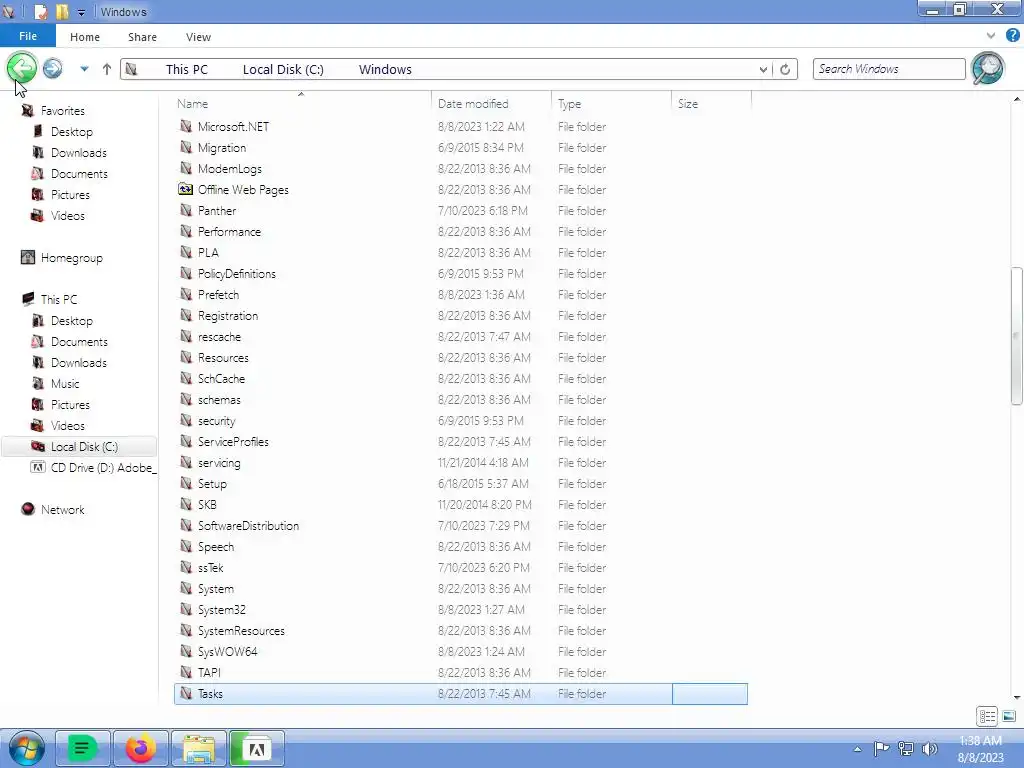
Task: Open the File ribbon tab
Action: click(x=28, y=37)
